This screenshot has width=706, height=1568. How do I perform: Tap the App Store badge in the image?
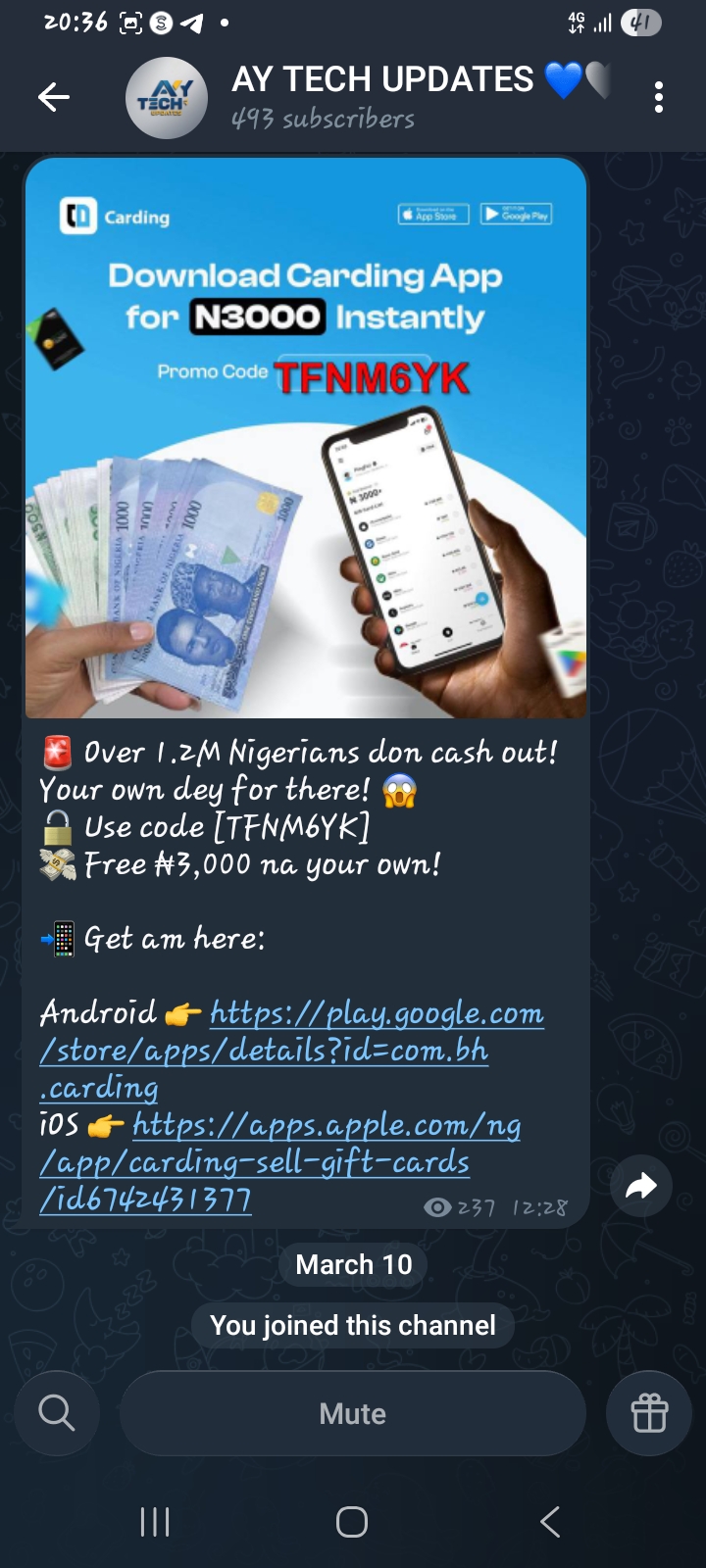433,215
